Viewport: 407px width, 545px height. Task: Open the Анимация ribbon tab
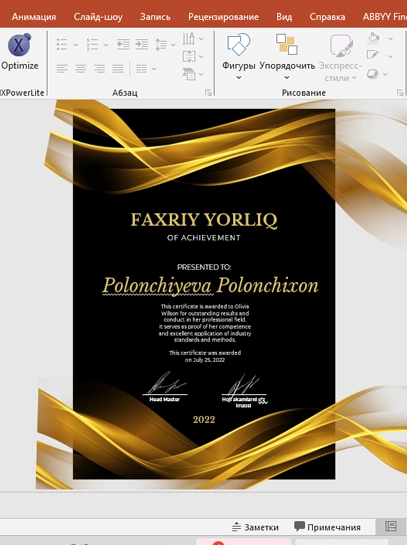coord(34,17)
